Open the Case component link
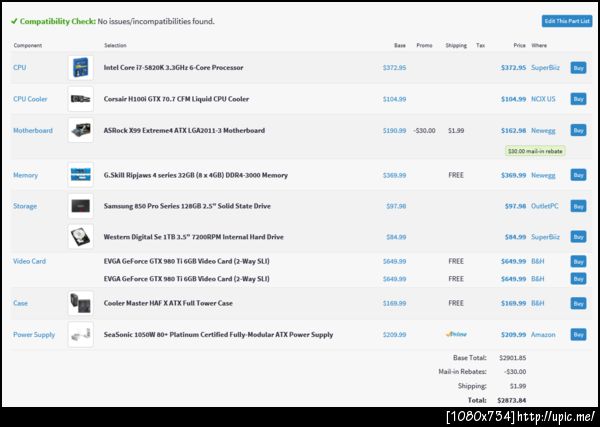Viewport: 600px width, 427px height. (20, 303)
